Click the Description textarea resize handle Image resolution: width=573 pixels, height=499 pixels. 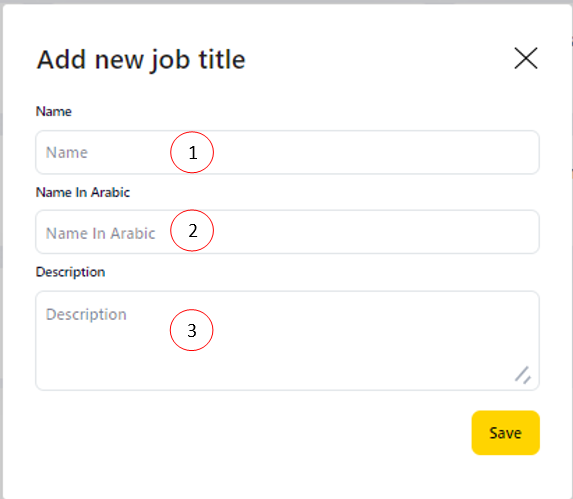(523, 375)
